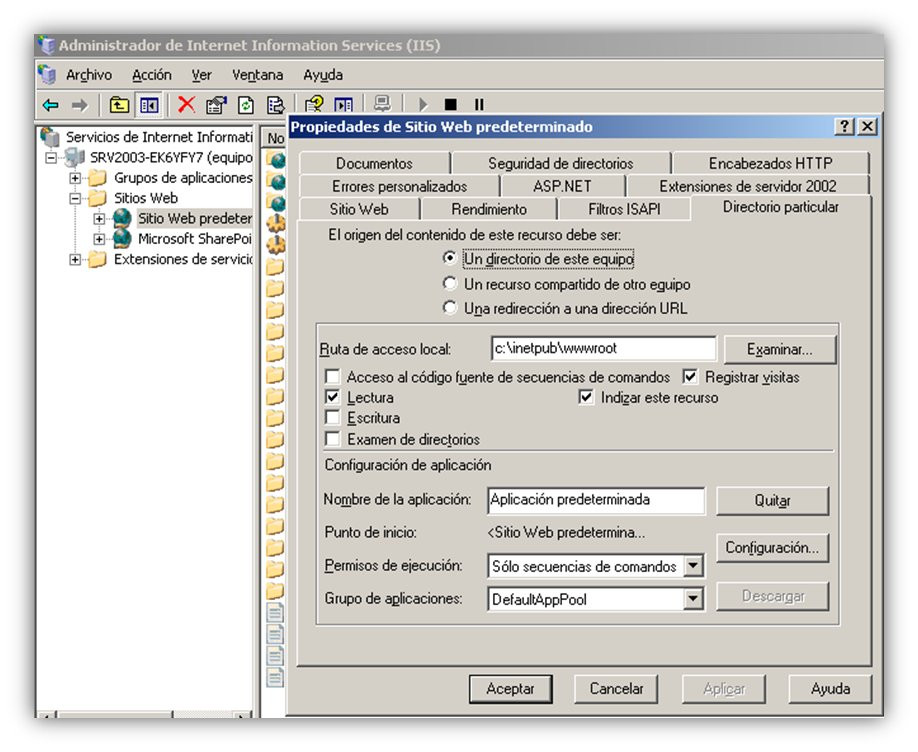
Task: Click the Examinar... button
Action: 780,350
